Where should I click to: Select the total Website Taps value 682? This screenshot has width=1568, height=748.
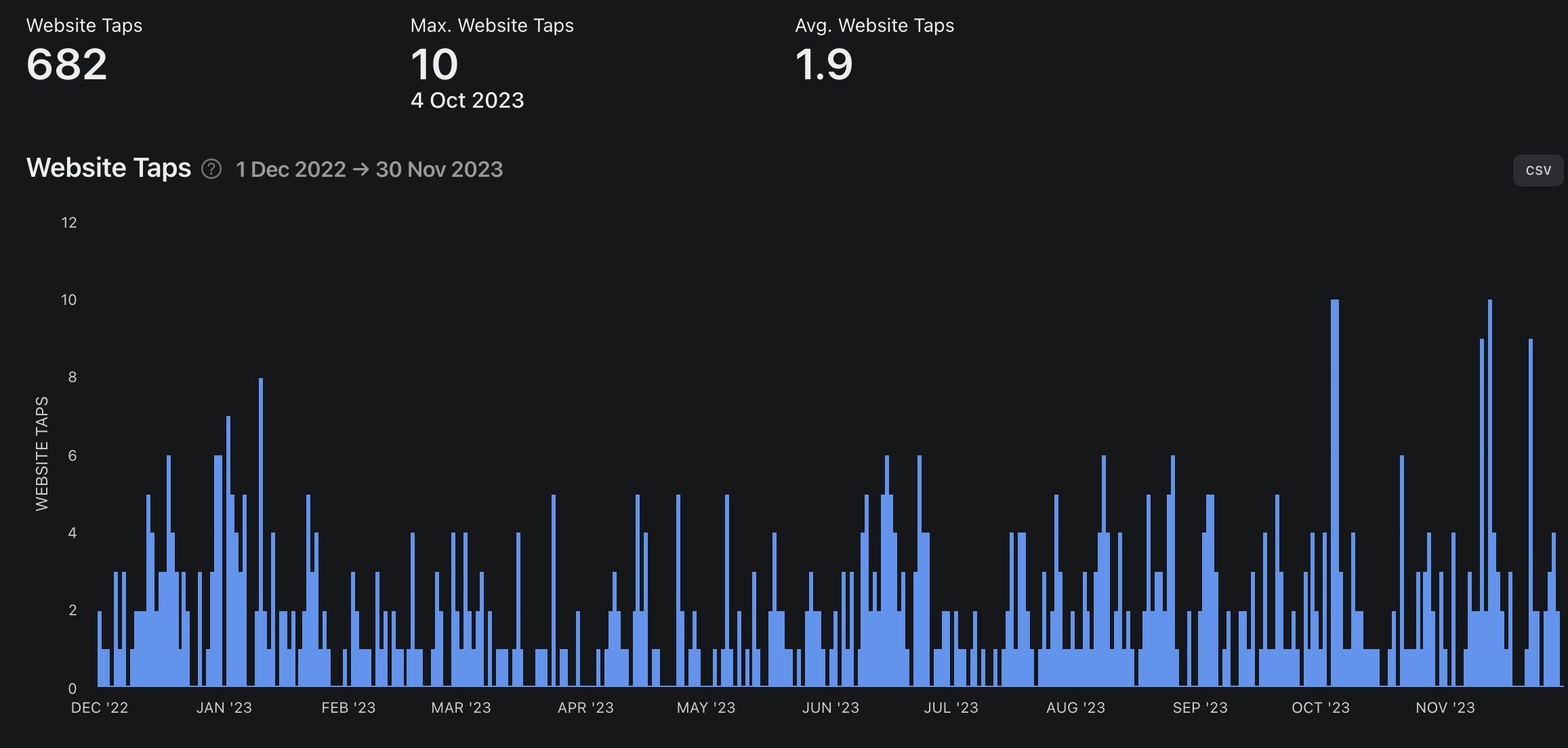[66, 64]
